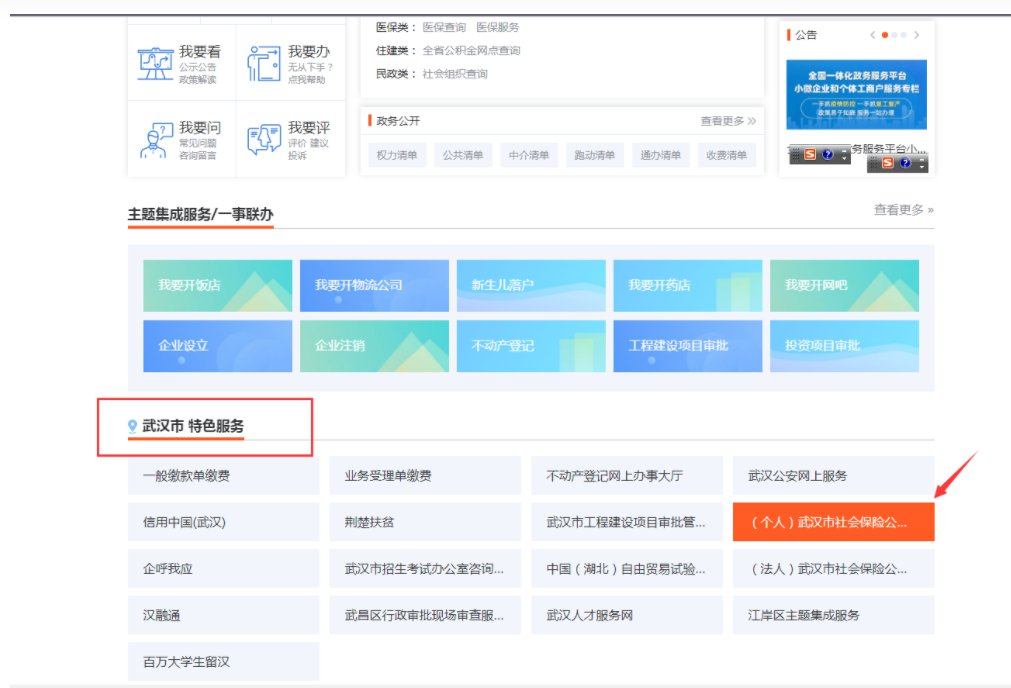Image resolution: width=1011 pixels, height=688 pixels.
Task: Open the 我要开饭店 service tile
Action: point(218,286)
